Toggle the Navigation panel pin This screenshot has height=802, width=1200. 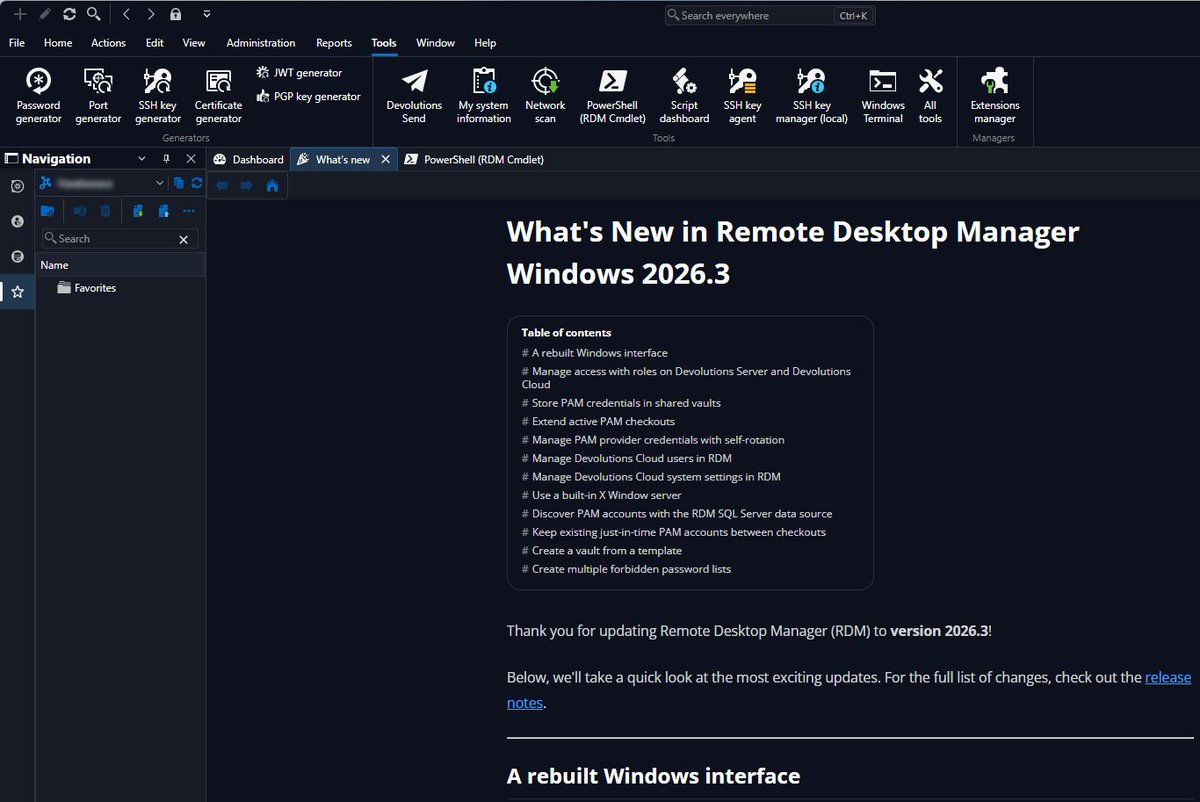(x=166, y=159)
